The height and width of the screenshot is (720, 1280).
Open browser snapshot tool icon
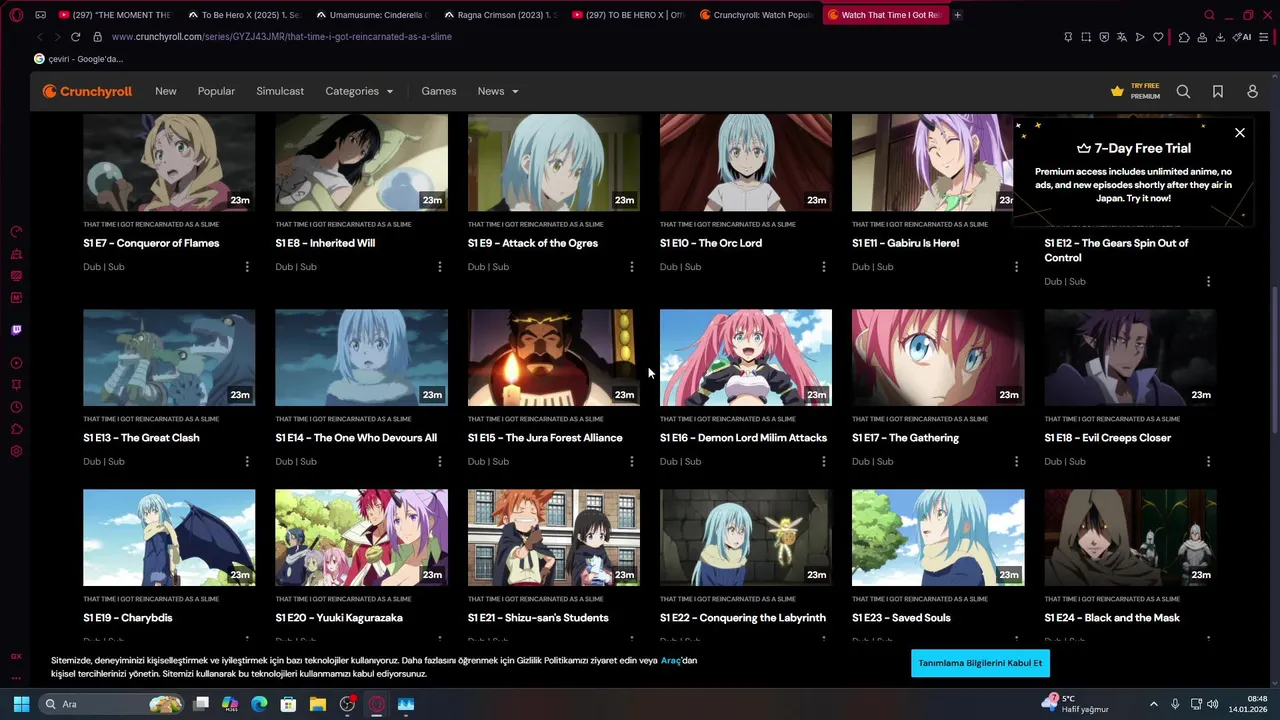pyautogui.click(x=1086, y=37)
